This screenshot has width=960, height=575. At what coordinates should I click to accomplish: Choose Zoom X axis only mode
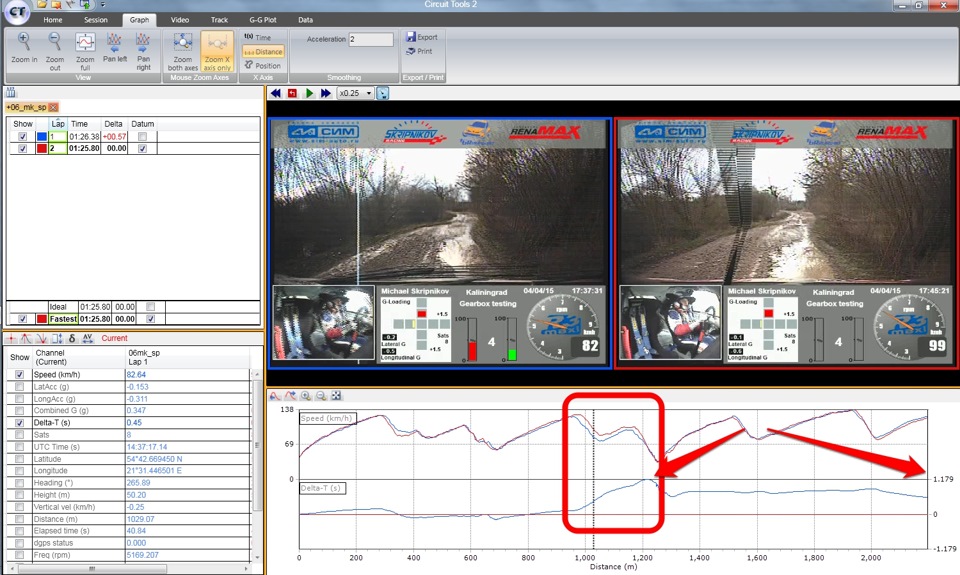pyautogui.click(x=217, y=51)
